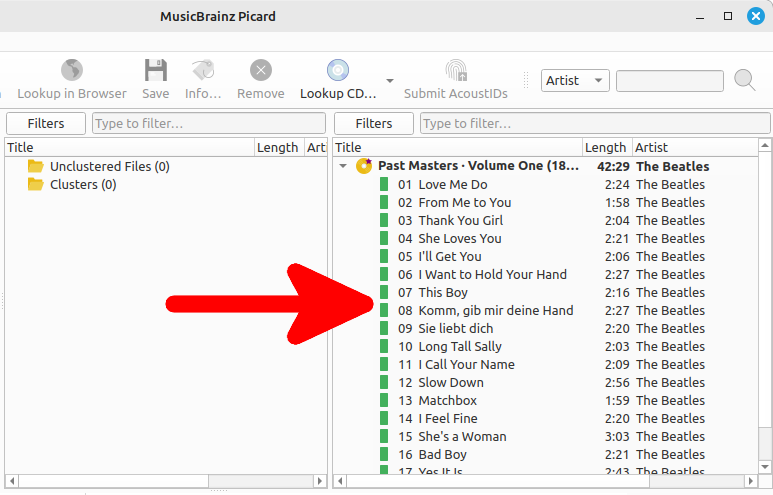Screen dimensions: 773x495
Task: Click green status icon for Thank You Girl
Action: point(384,220)
